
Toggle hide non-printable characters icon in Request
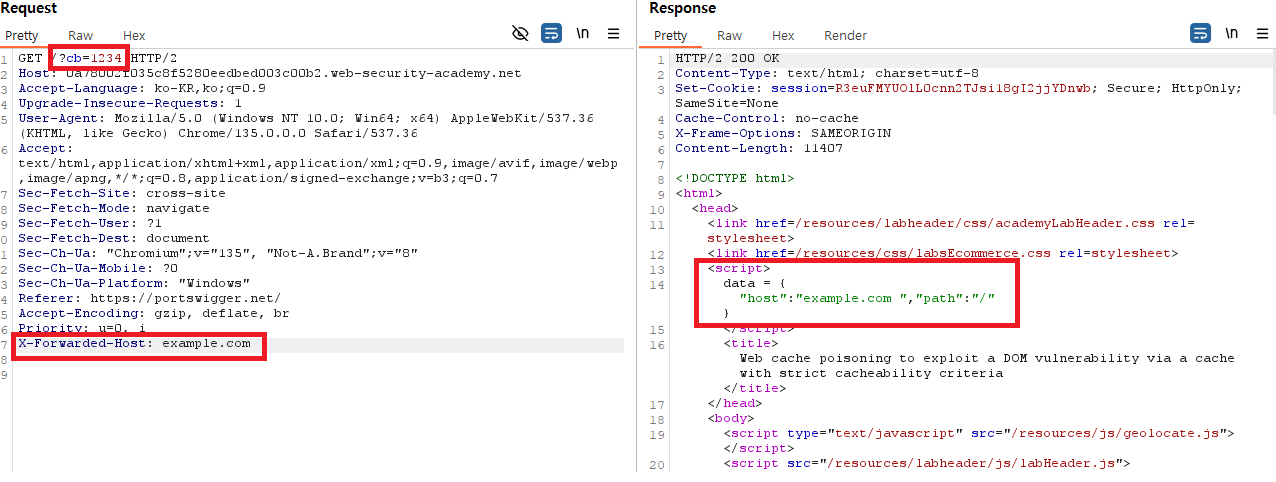pyautogui.click(x=520, y=33)
